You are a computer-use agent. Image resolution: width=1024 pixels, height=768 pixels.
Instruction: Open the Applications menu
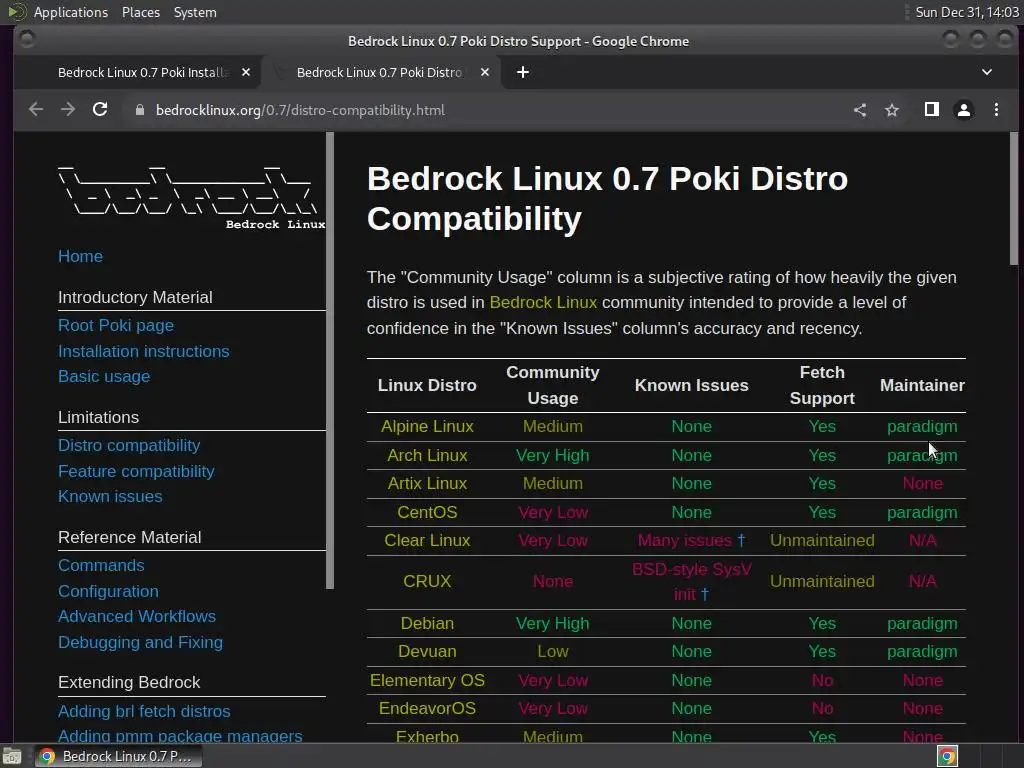(71, 12)
